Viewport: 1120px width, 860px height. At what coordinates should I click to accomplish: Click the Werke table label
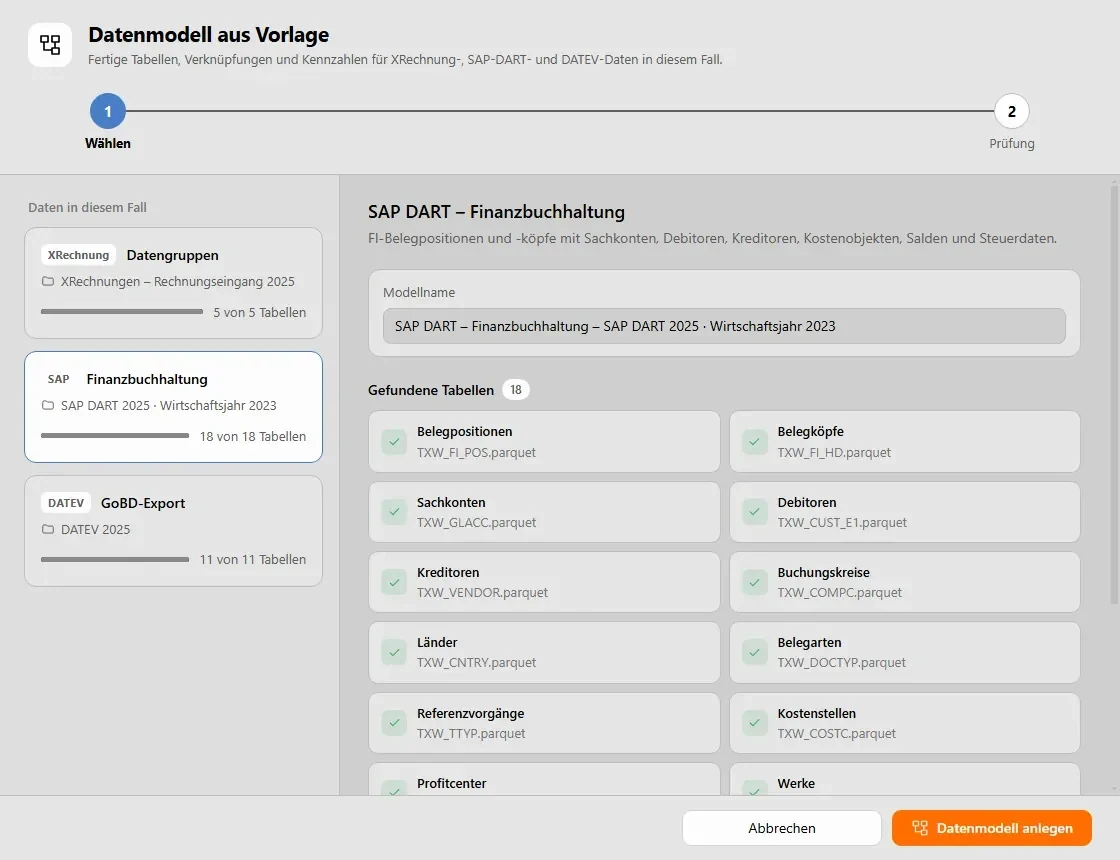[x=796, y=783]
